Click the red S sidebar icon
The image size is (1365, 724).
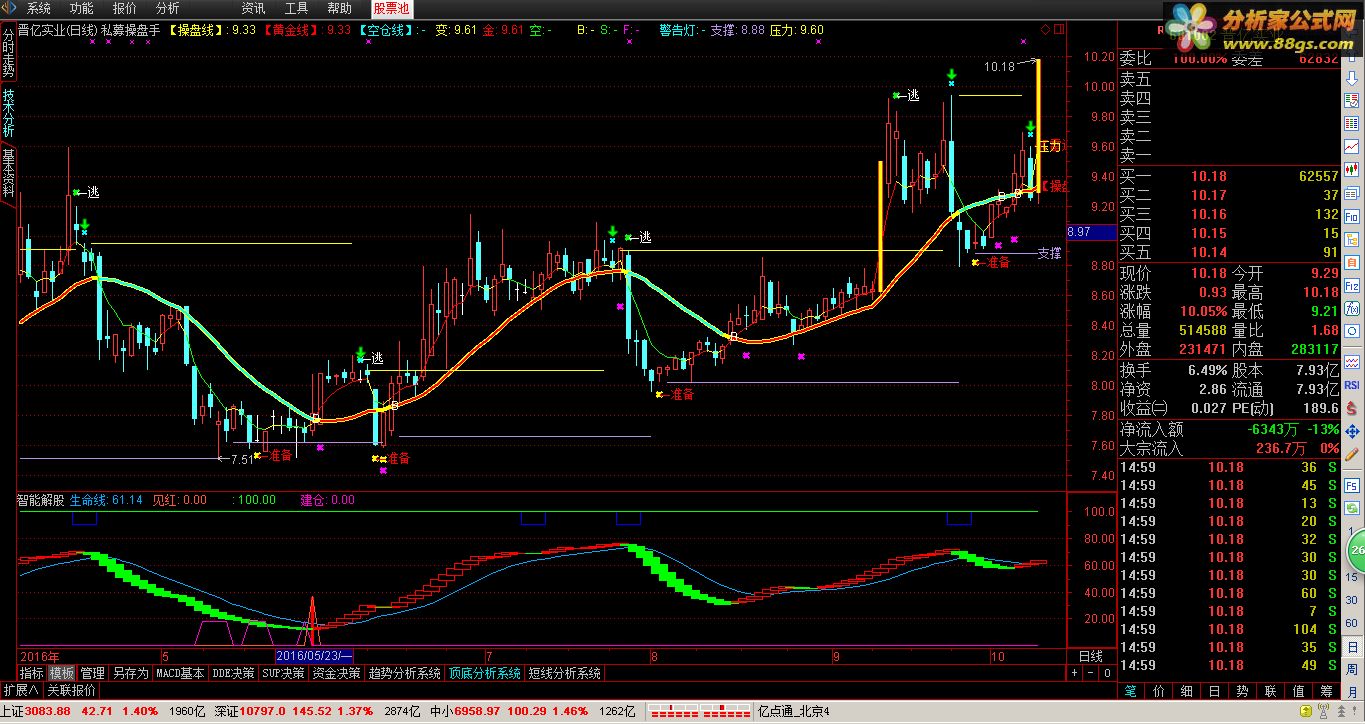[x=1351, y=408]
